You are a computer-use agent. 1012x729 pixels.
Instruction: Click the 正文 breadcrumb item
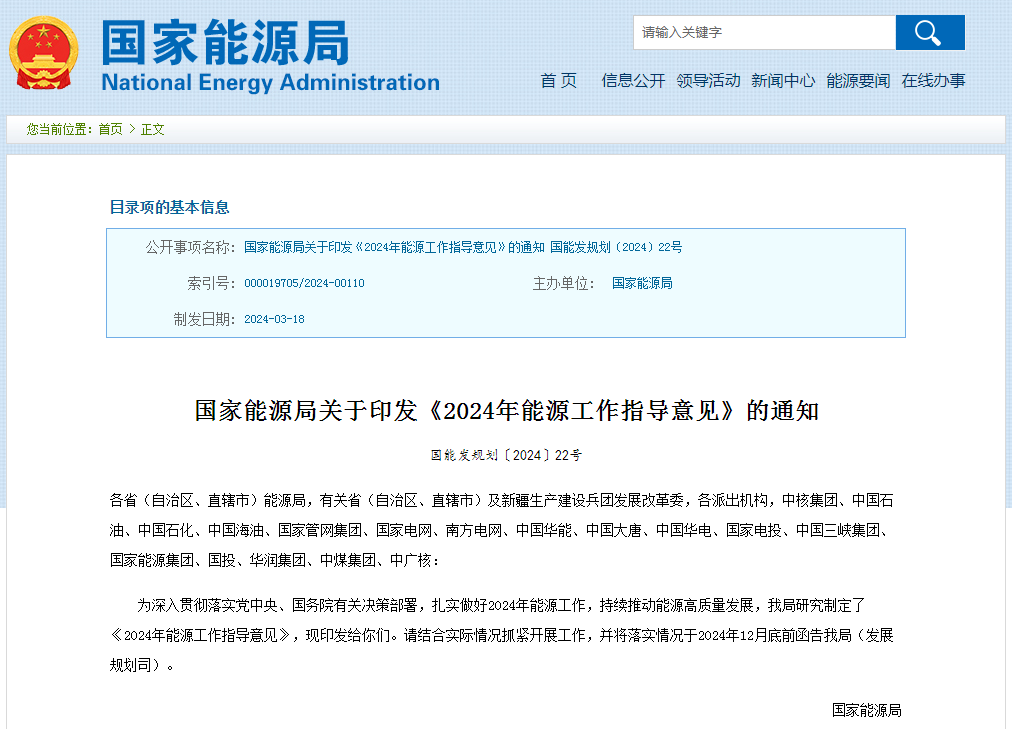[152, 130]
